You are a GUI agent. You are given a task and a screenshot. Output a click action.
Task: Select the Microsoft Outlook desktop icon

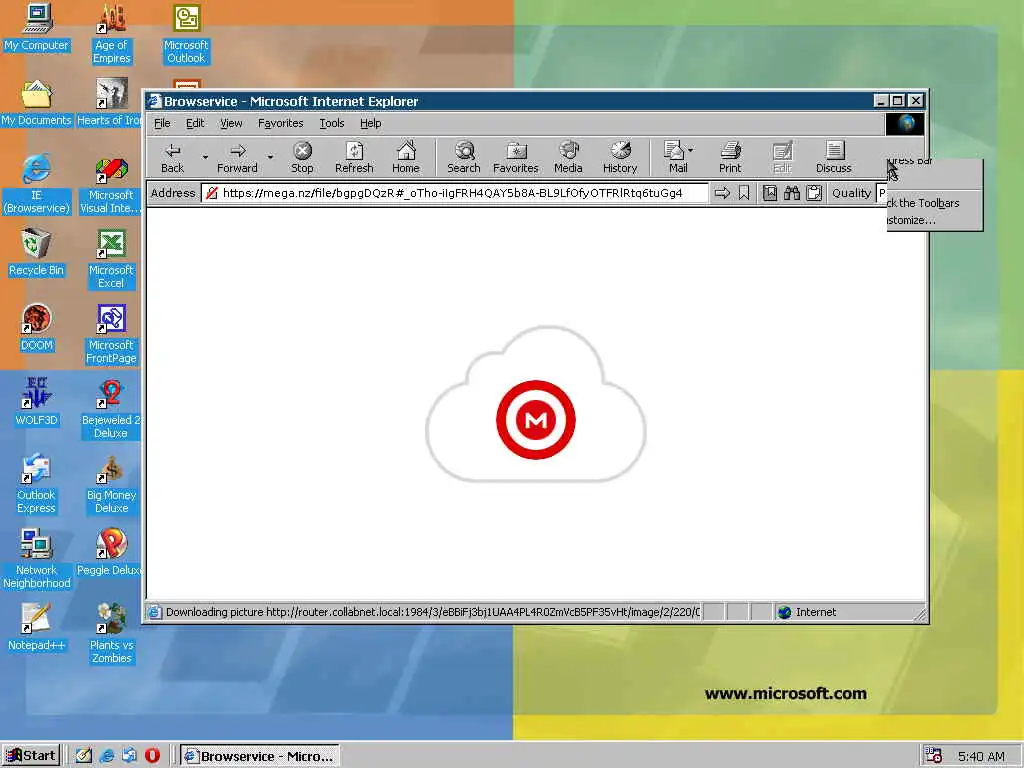(186, 34)
